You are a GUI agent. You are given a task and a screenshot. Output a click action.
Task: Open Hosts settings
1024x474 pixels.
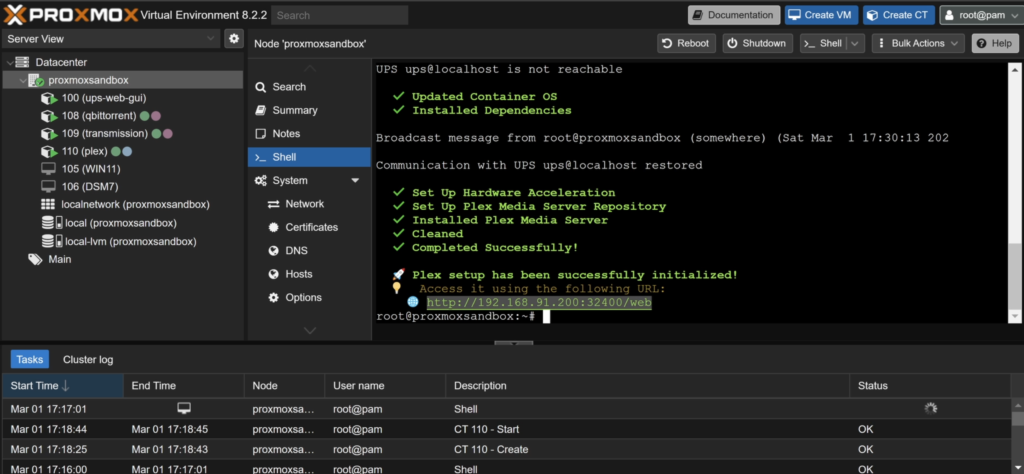(x=309, y=274)
